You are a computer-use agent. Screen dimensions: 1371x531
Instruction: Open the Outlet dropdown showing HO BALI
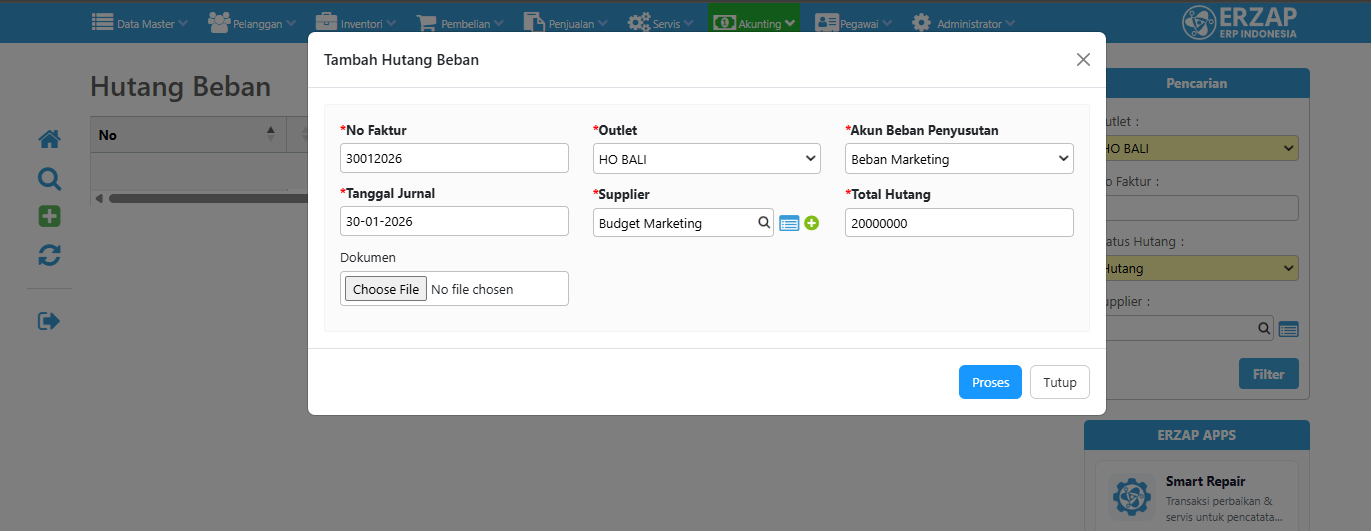[706, 159]
